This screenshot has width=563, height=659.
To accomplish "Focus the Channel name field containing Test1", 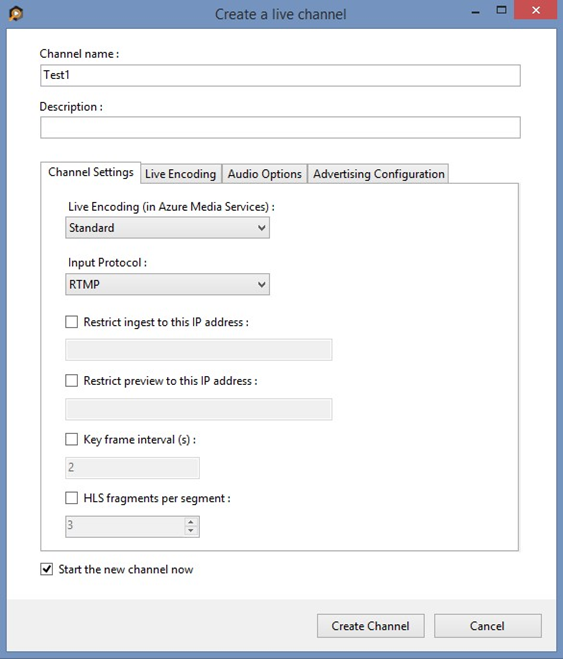I will pos(280,75).
